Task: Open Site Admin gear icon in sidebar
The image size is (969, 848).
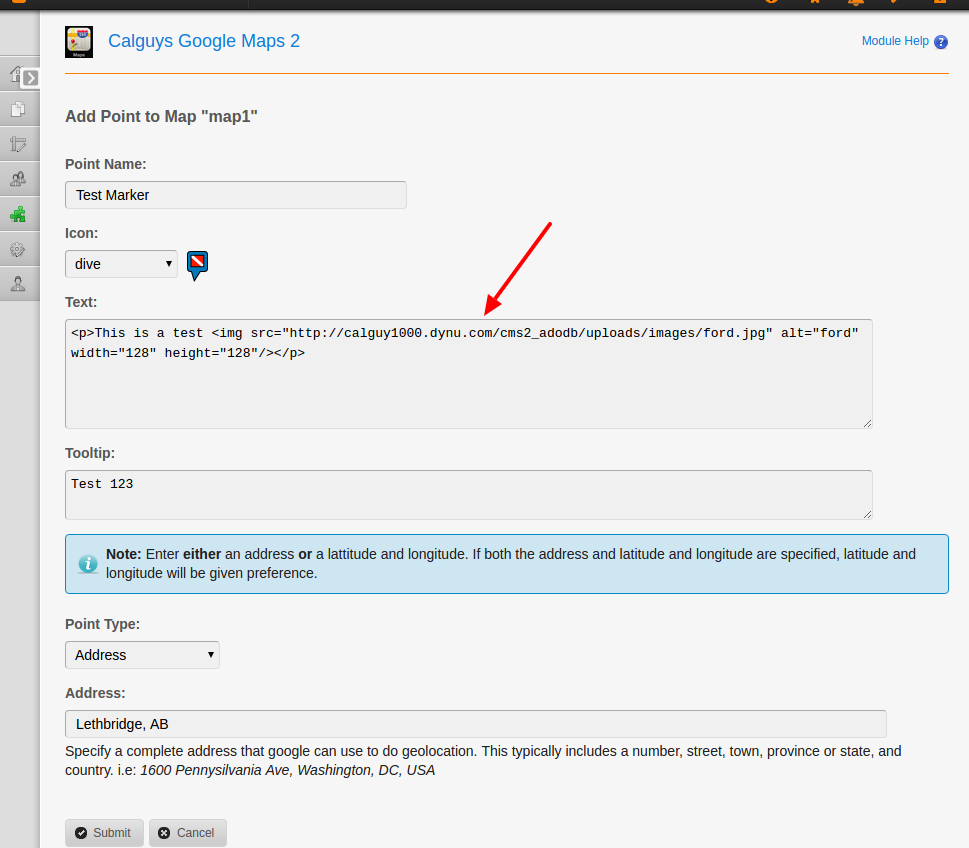Action: pos(18,249)
